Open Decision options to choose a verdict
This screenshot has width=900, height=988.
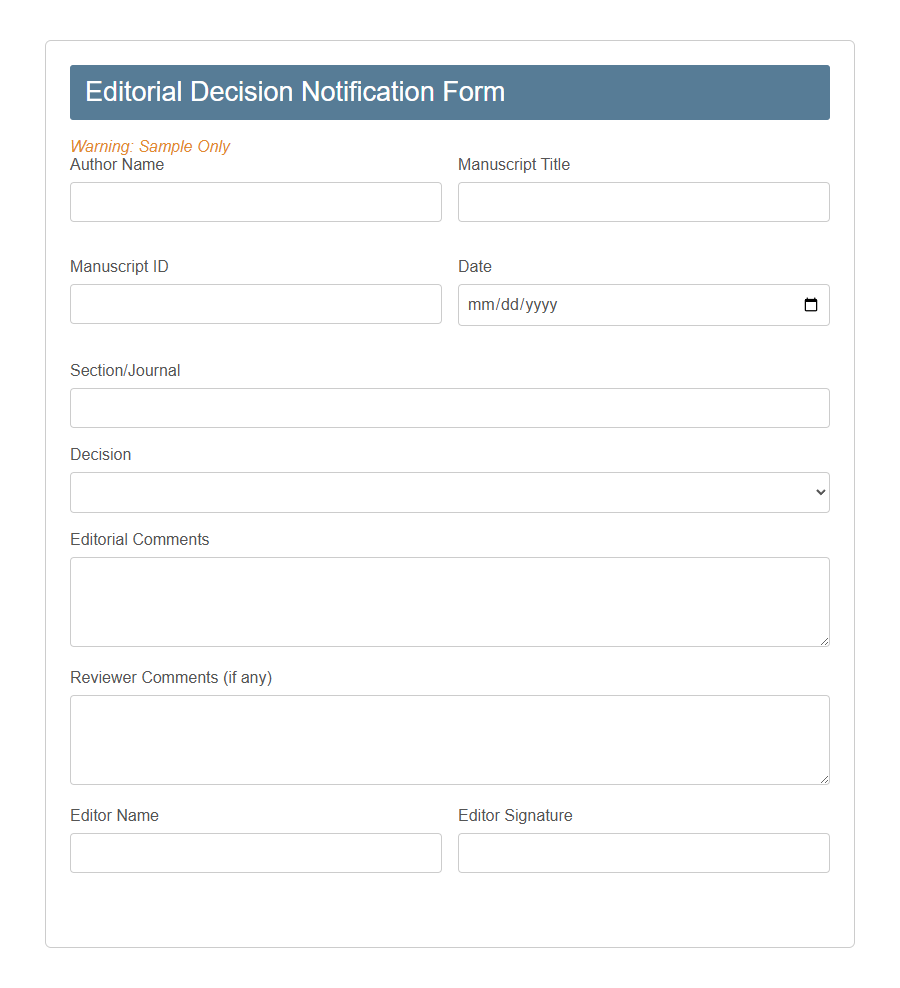449,492
